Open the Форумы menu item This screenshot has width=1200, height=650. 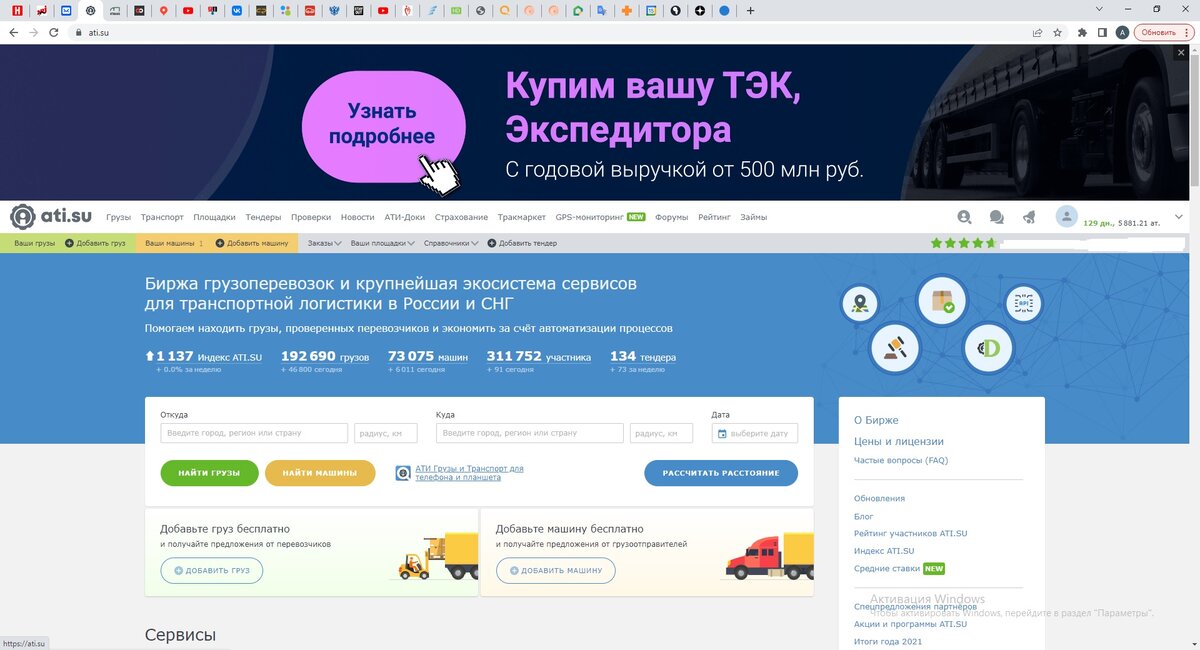673,217
